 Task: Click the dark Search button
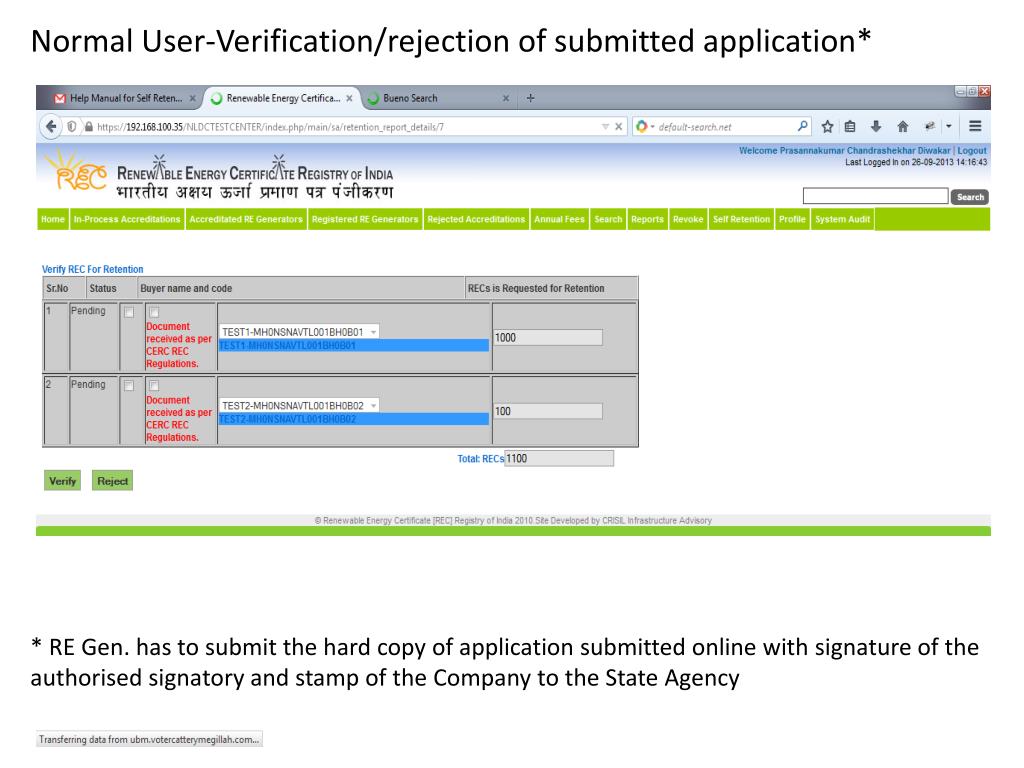[970, 197]
